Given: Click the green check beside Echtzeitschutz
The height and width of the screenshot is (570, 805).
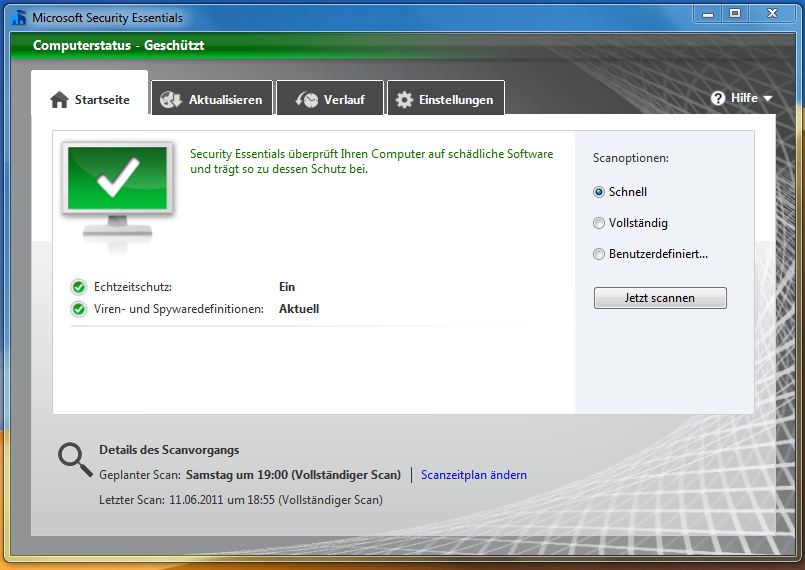Looking at the screenshot, I should pos(79,287).
